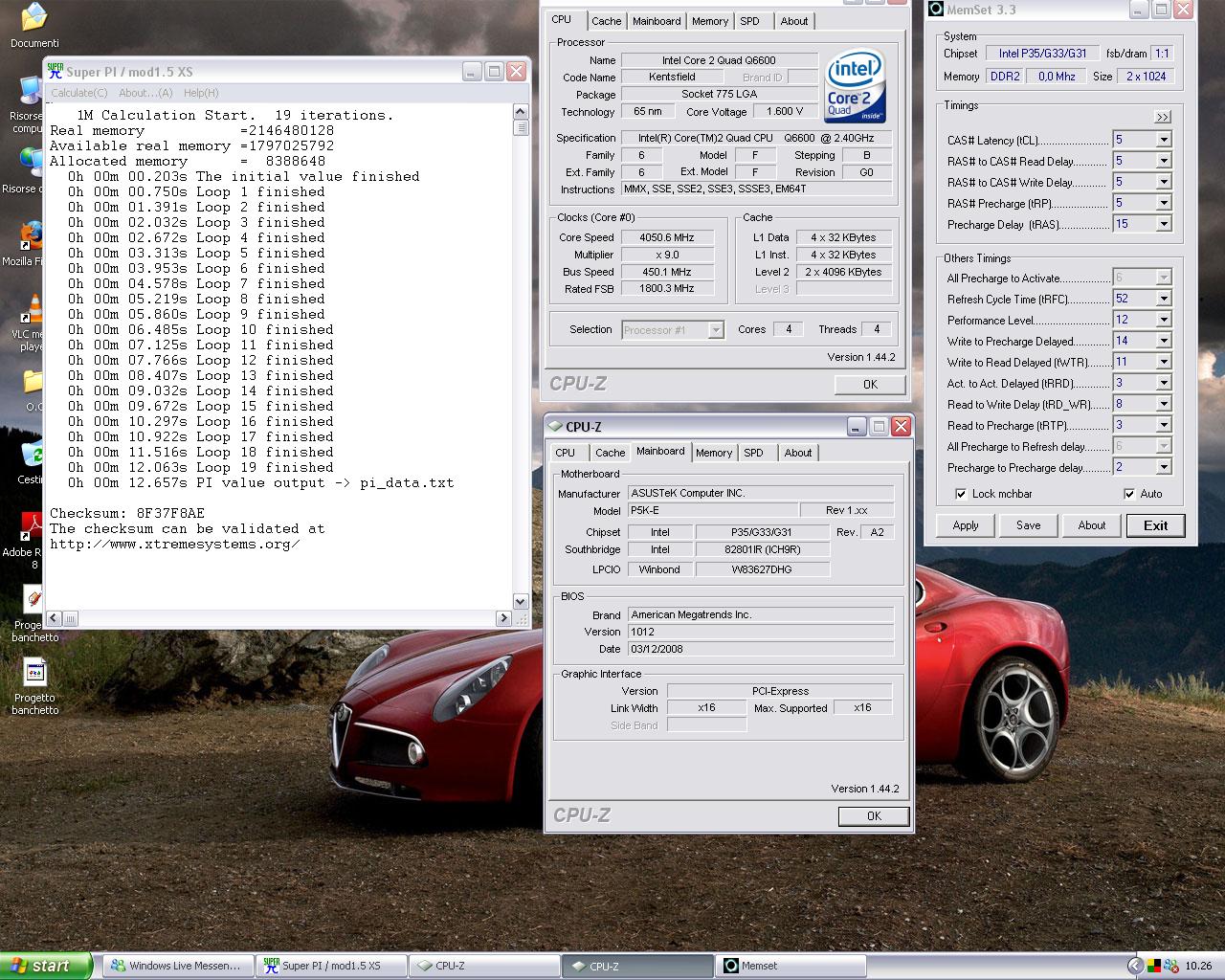Switch to Memset taskbar item

coord(792,966)
